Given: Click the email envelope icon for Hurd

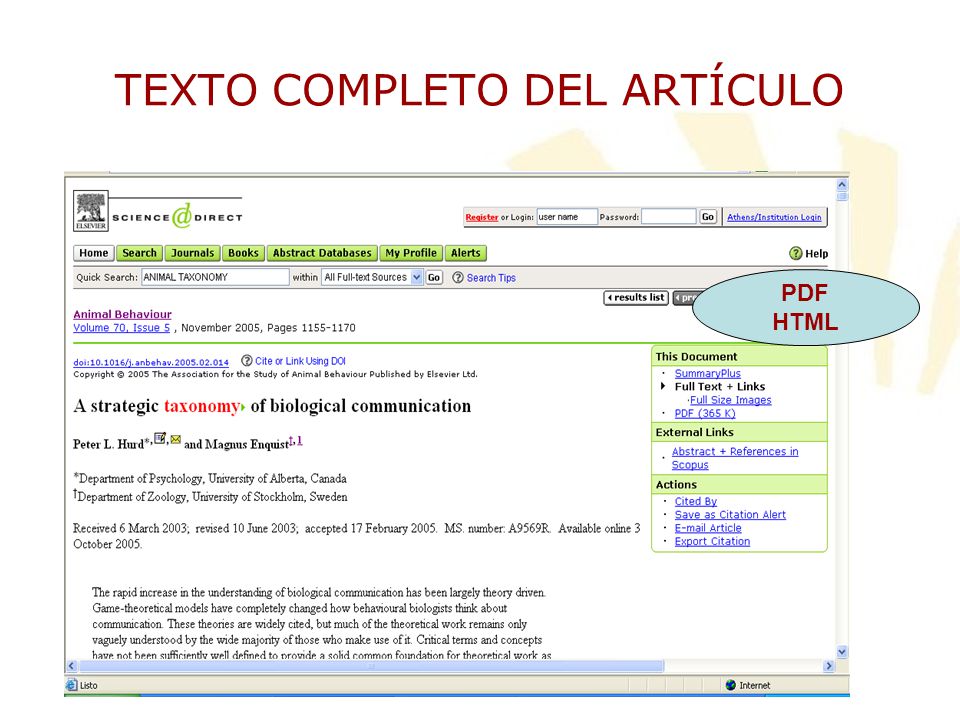Looking at the screenshot, I should click(176, 439).
